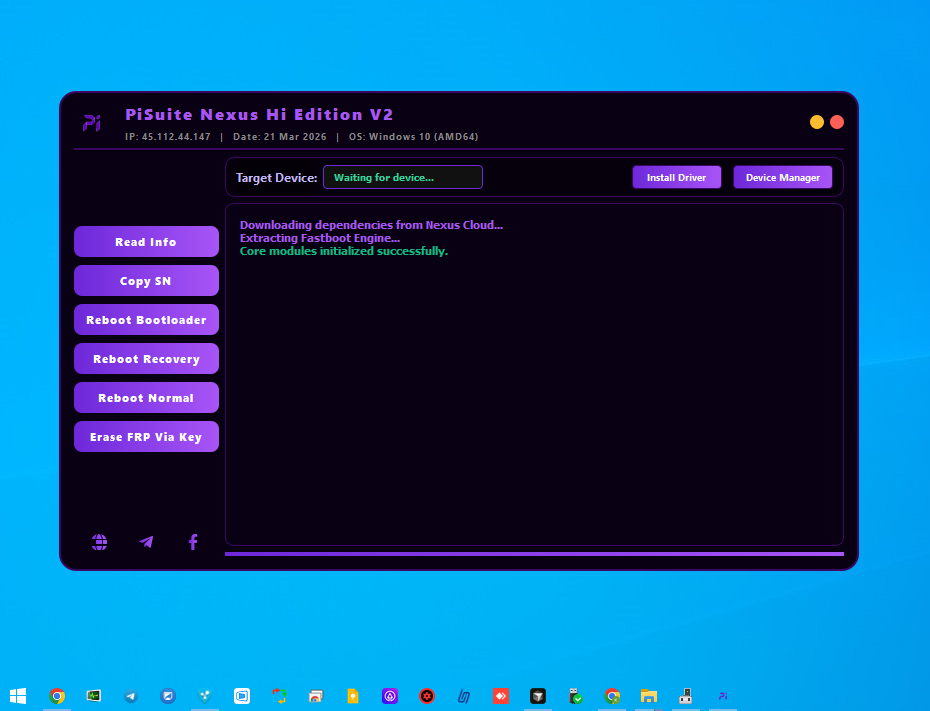
Task: Select Reboot Bootloader
Action: click(146, 320)
